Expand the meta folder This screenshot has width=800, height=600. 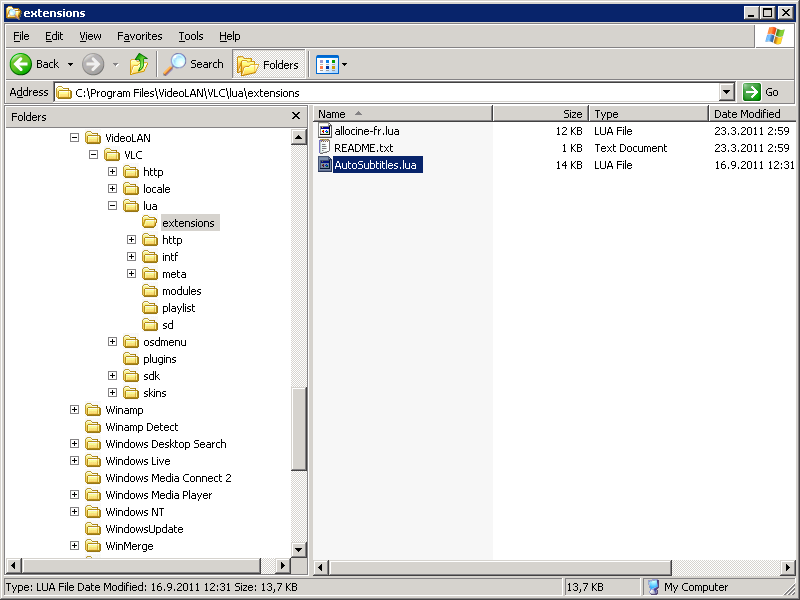click(131, 274)
